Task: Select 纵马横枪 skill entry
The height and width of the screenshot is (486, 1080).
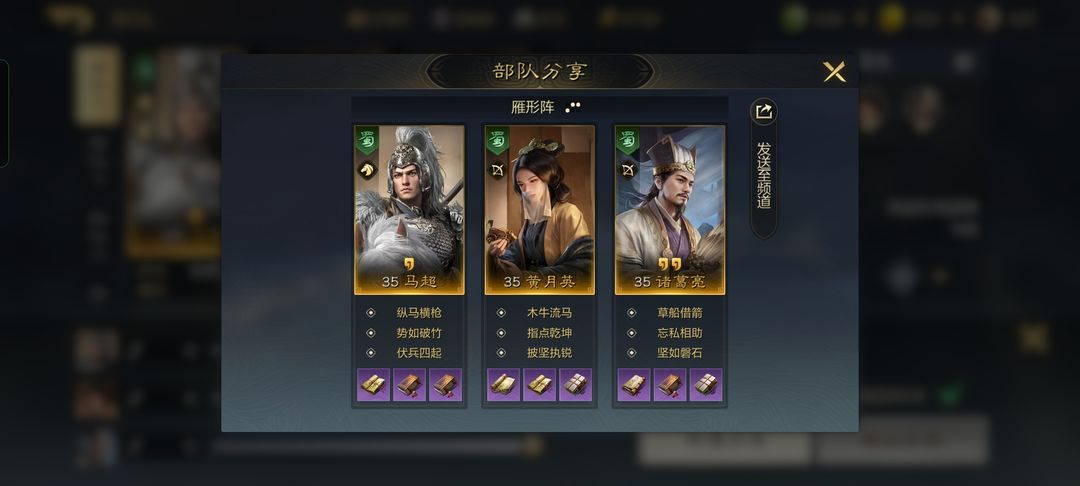Action: pyautogui.click(x=419, y=313)
